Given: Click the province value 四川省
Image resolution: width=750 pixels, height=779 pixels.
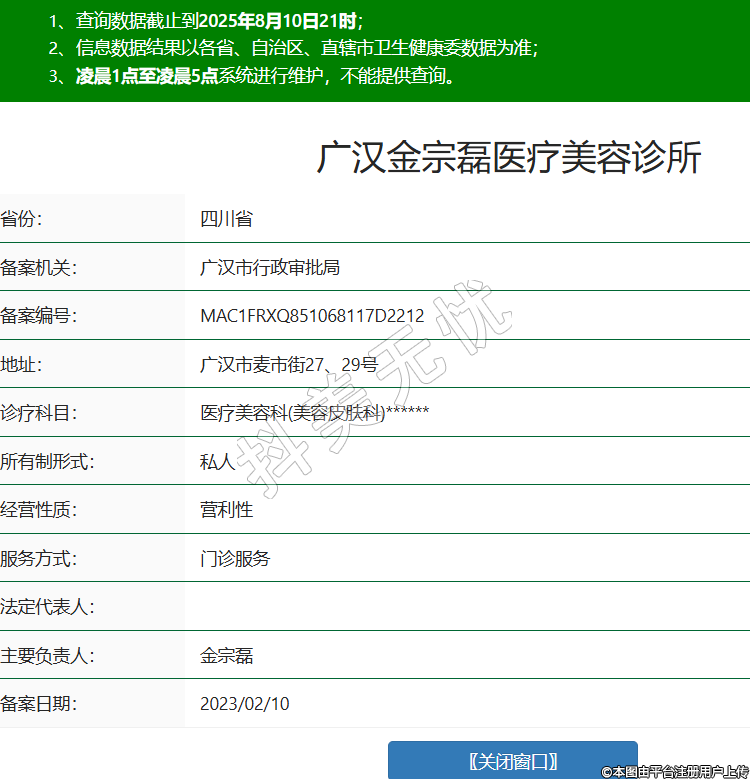Looking at the screenshot, I should [x=226, y=219].
